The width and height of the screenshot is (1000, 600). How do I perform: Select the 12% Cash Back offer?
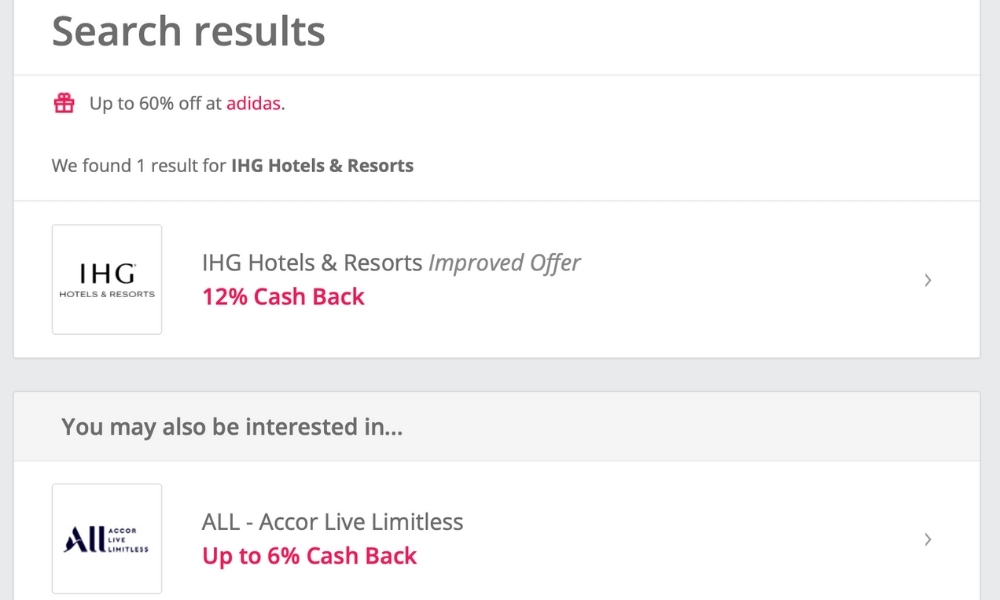coord(283,297)
